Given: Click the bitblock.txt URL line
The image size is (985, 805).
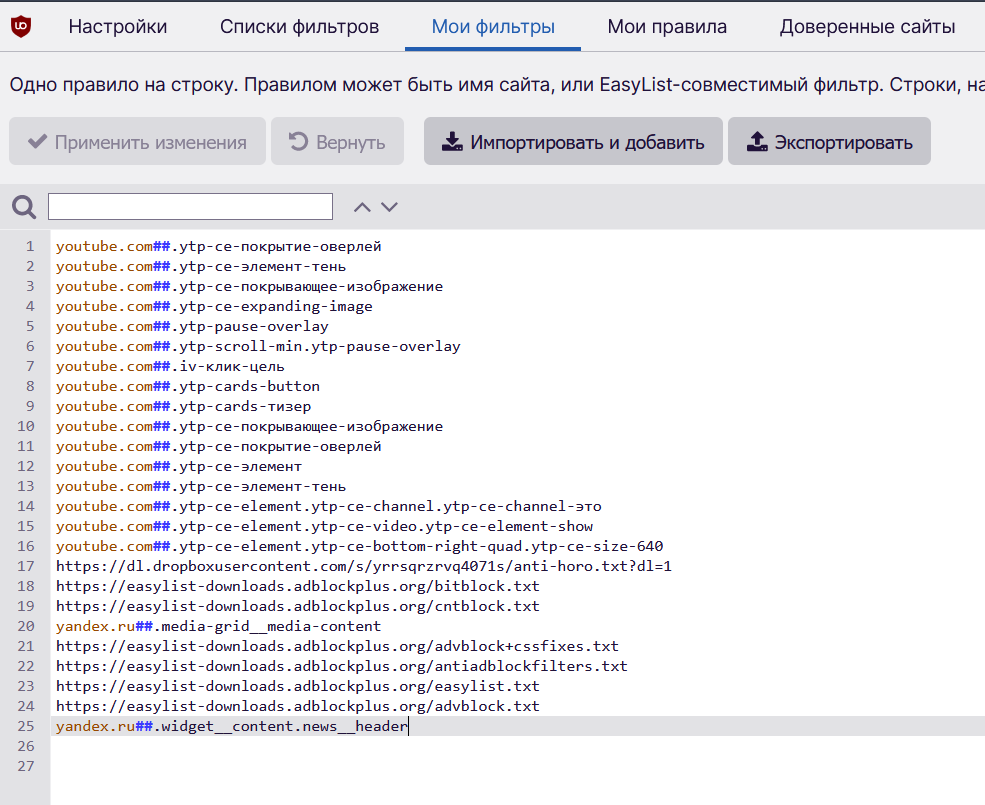Looking at the screenshot, I should pos(298,586).
